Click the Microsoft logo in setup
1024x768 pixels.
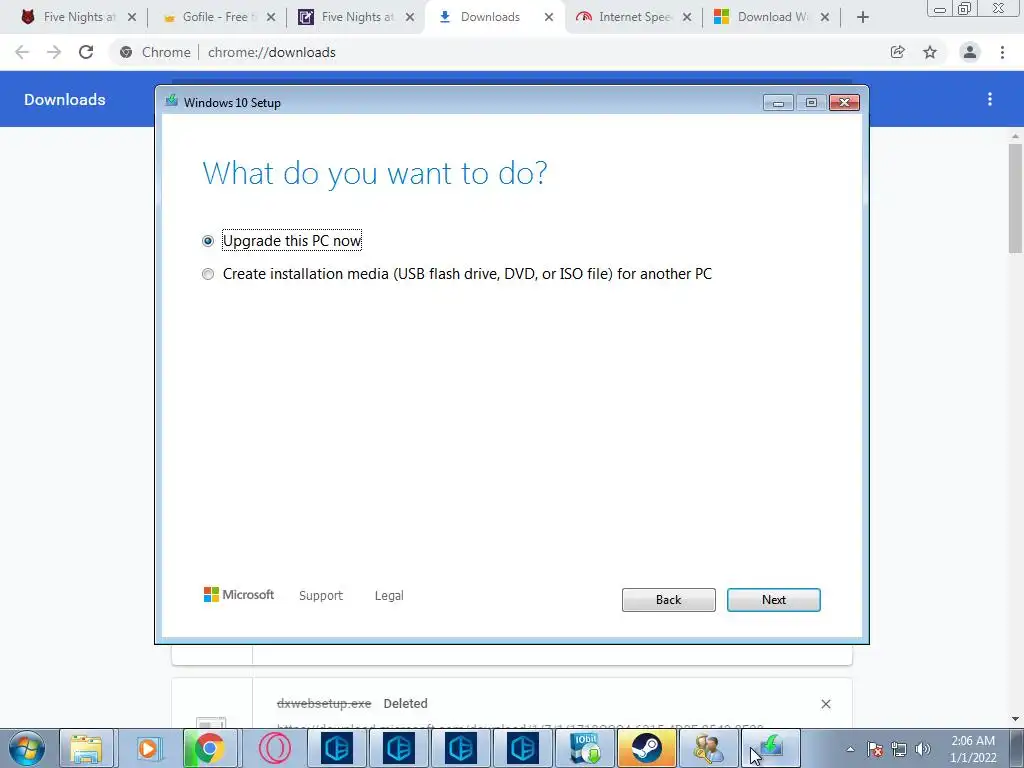click(x=238, y=594)
